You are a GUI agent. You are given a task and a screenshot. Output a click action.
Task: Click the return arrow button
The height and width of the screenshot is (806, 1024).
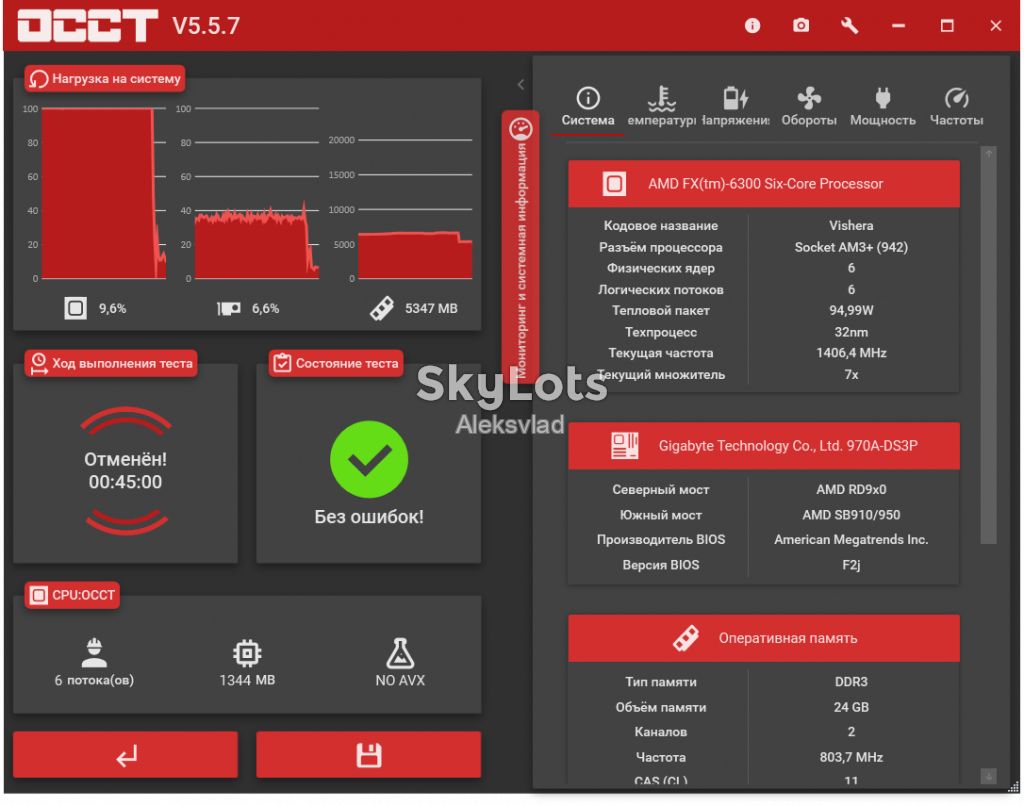125,755
